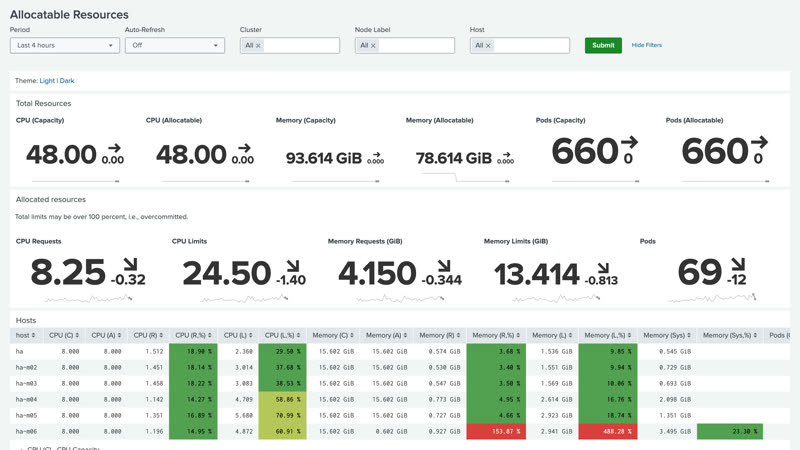
Task: Click the Memory (Allocatable) 78.614 GiB value
Action: pos(454,158)
